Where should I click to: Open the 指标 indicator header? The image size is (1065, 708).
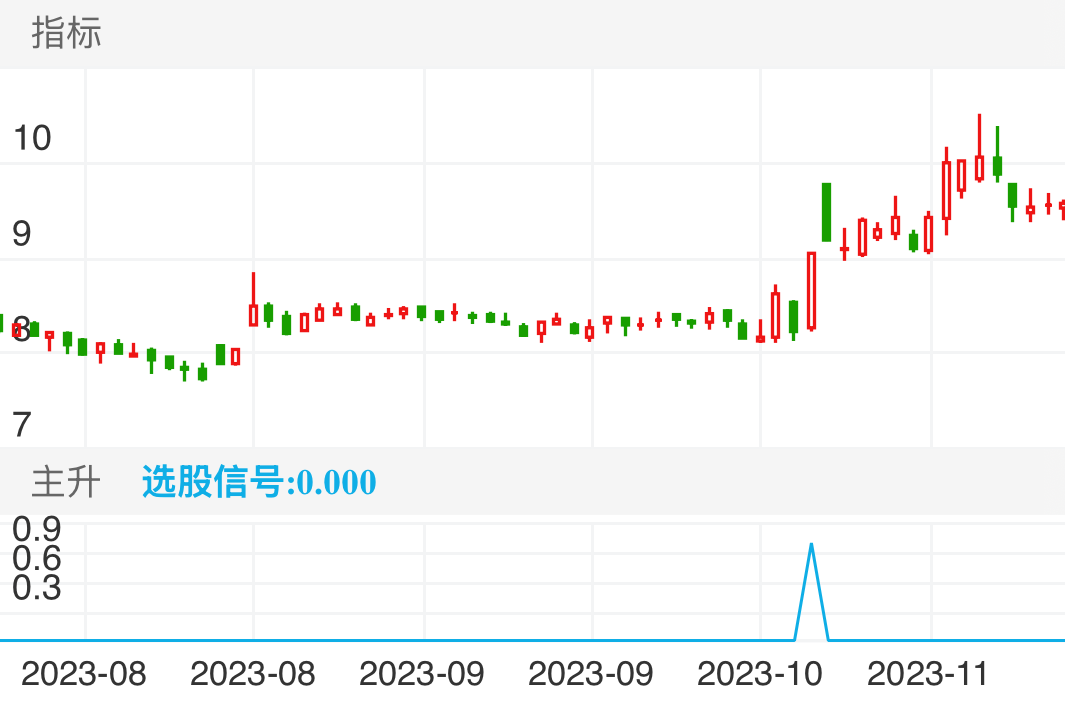click(x=66, y=33)
